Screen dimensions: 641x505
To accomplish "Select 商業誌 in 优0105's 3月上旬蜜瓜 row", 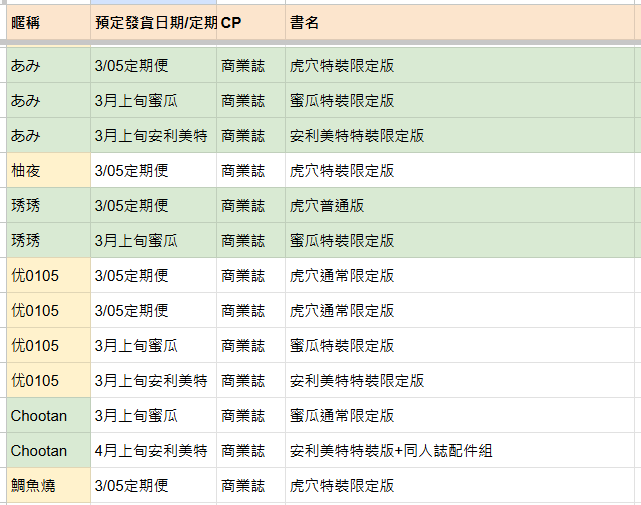I will [251, 346].
